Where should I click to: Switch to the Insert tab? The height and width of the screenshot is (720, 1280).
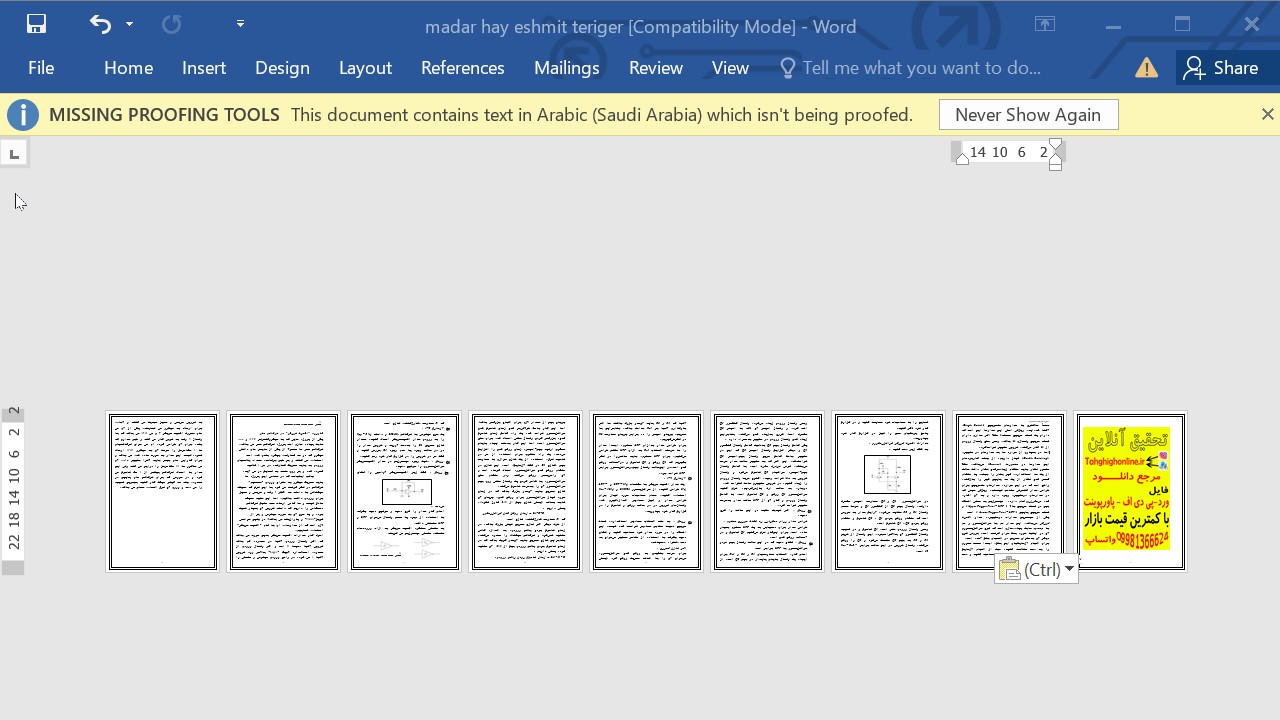(x=204, y=68)
